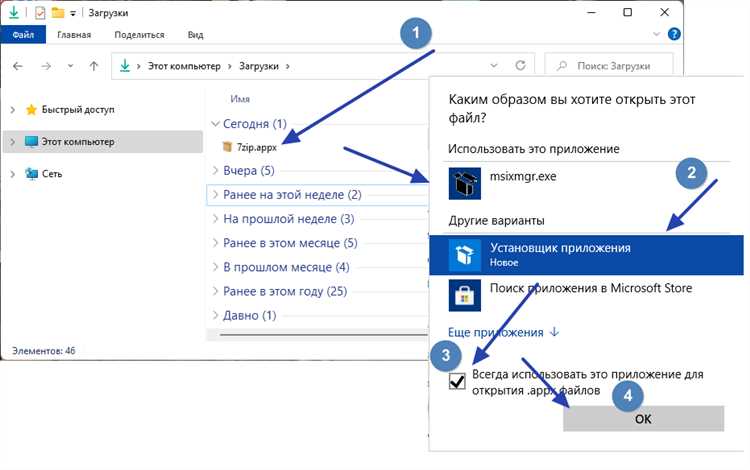
Task: Click Этот компьютер in address breadcrumb
Action: (184, 66)
